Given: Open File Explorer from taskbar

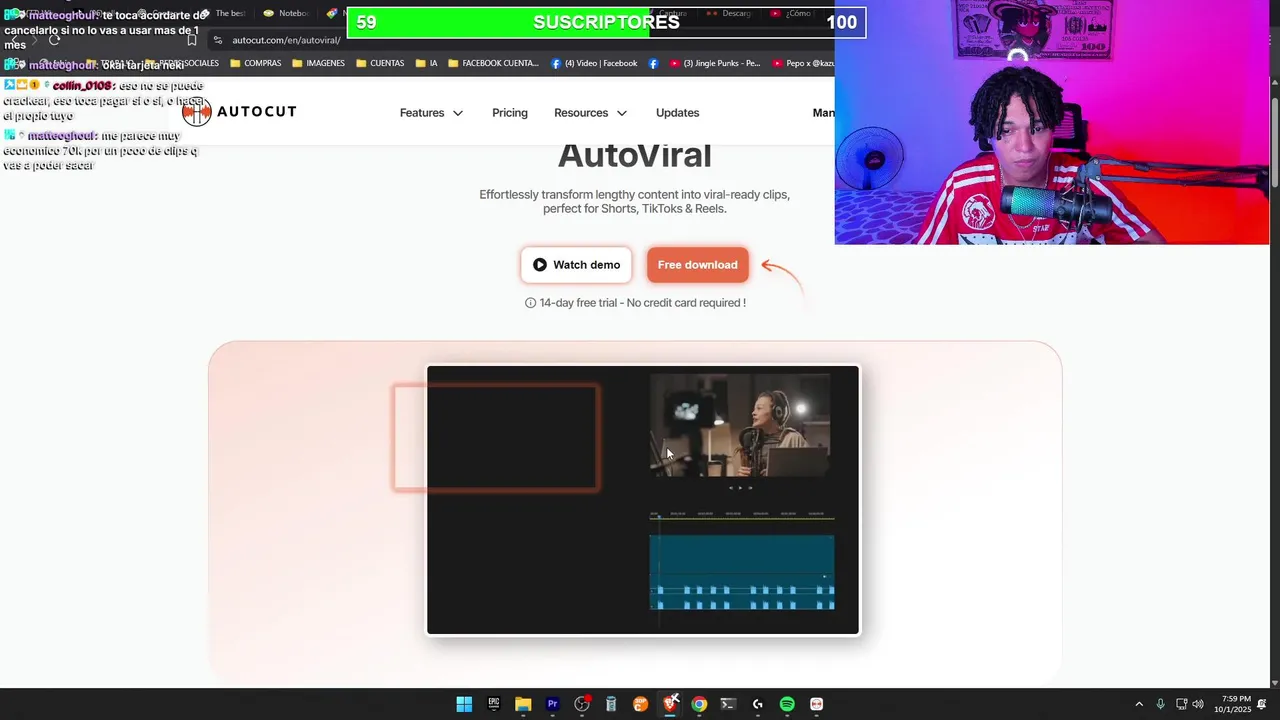Looking at the screenshot, I should pos(523,704).
